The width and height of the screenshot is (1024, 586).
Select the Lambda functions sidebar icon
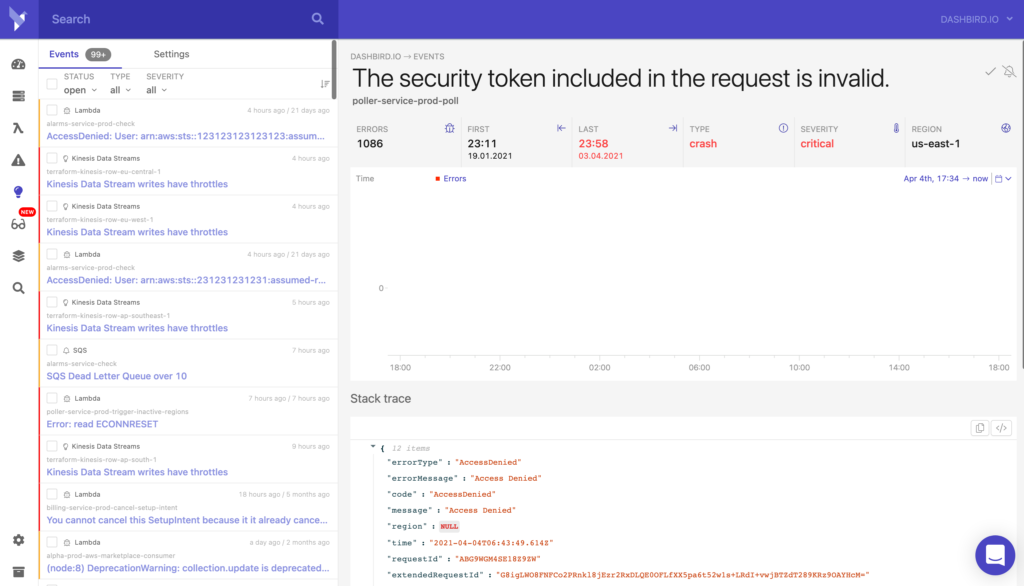(18, 125)
